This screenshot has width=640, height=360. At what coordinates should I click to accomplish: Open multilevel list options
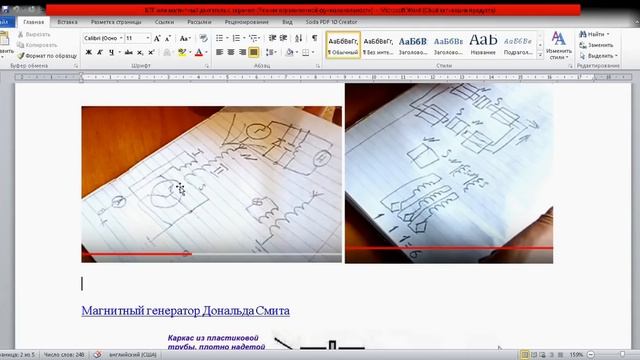(x=254, y=38)
